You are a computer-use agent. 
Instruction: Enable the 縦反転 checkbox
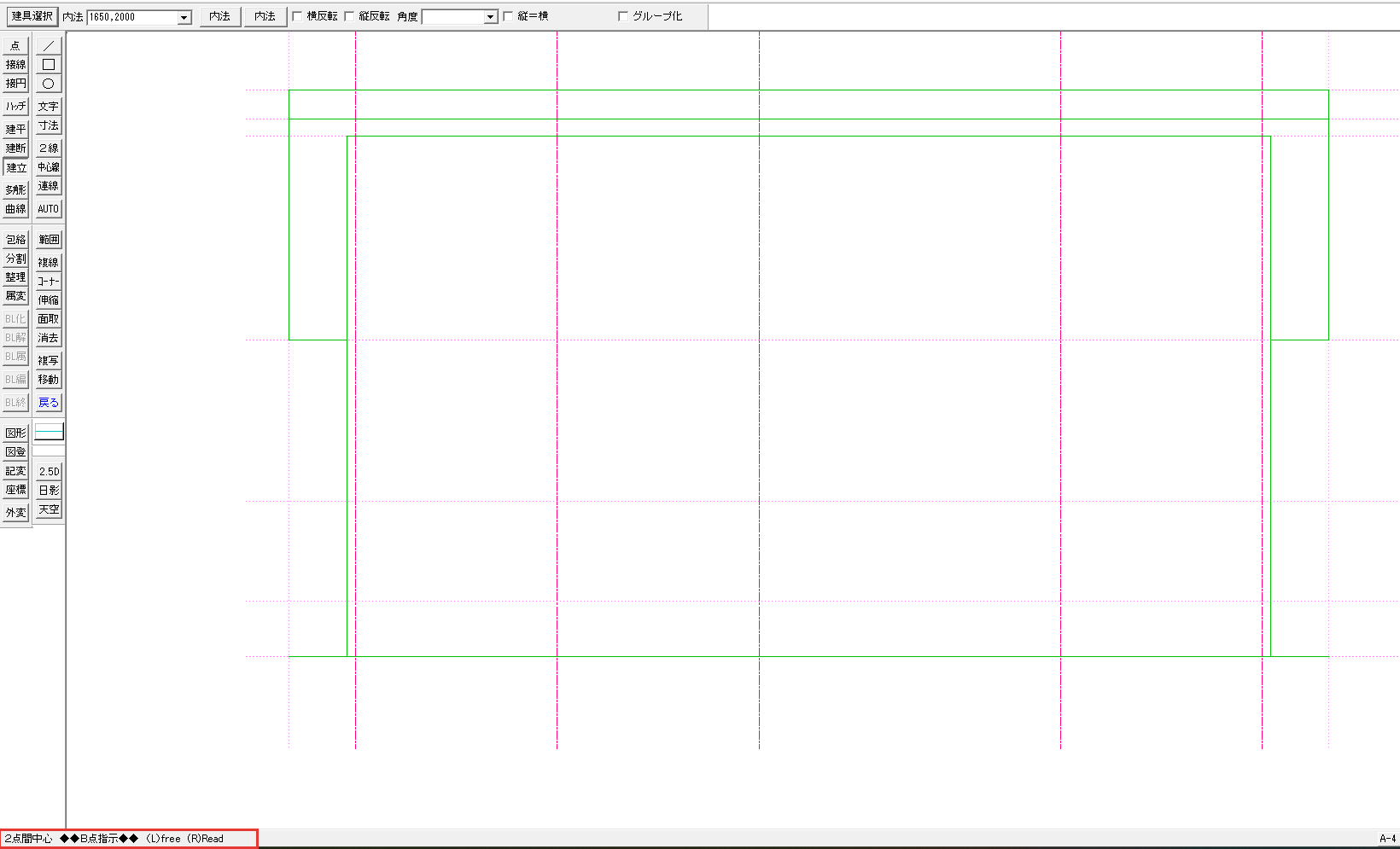(x=349, y=16)
